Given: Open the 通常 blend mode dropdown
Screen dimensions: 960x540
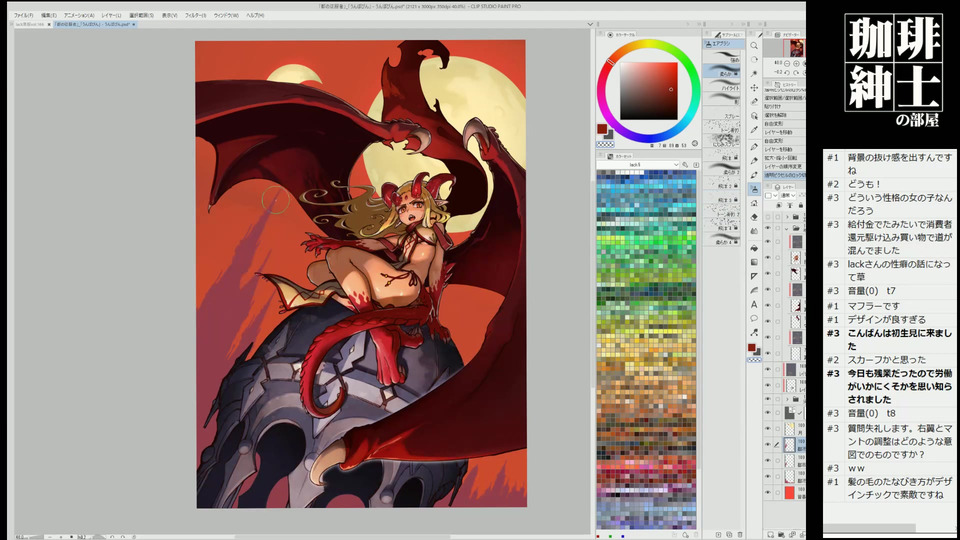Looking at the screenshot, I should (x=789, y=196).
